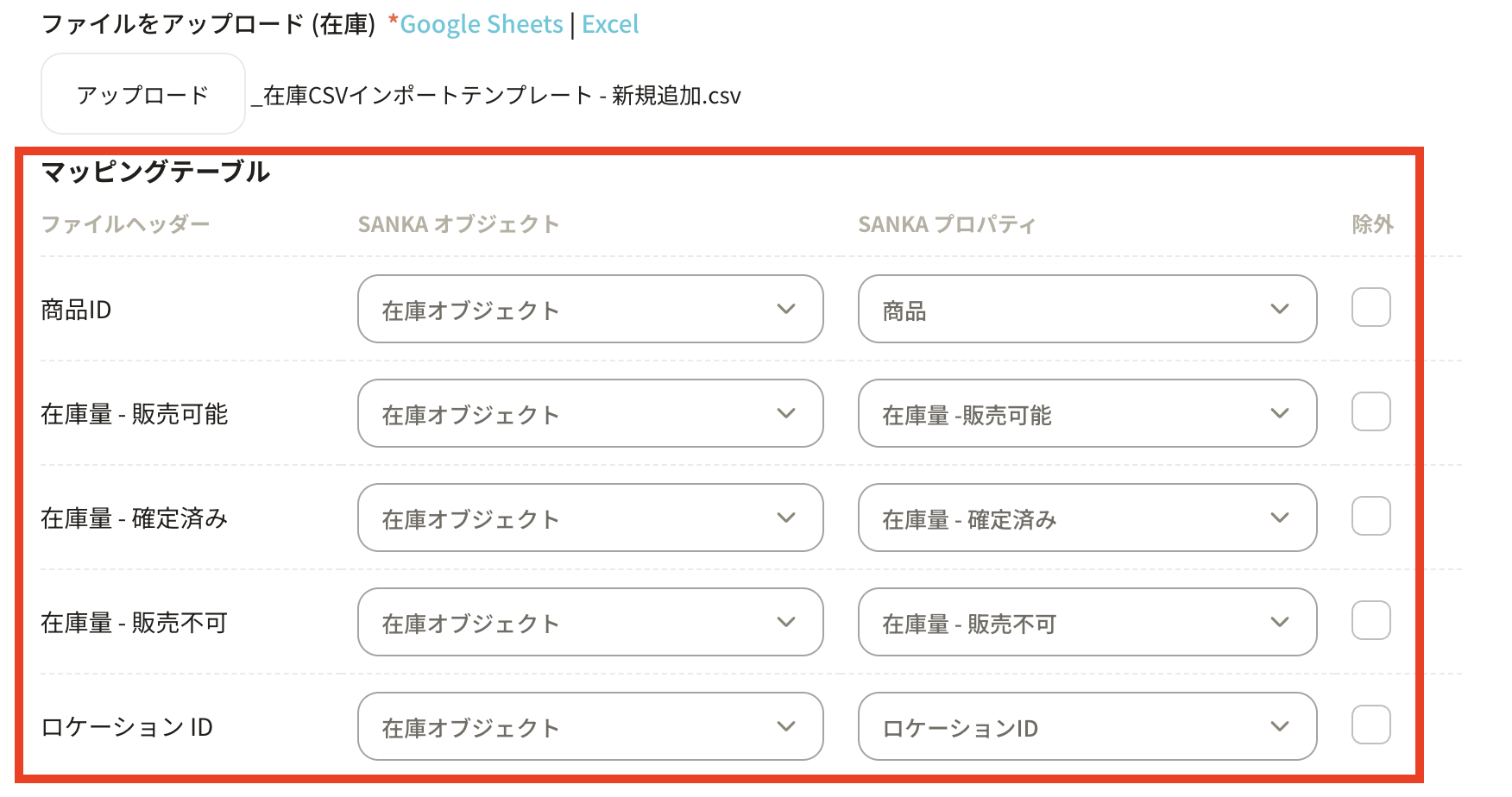Expand the 商品 property dropdown
The height and width of the screenshot is (797, 1512).
tap(1087, 309)
